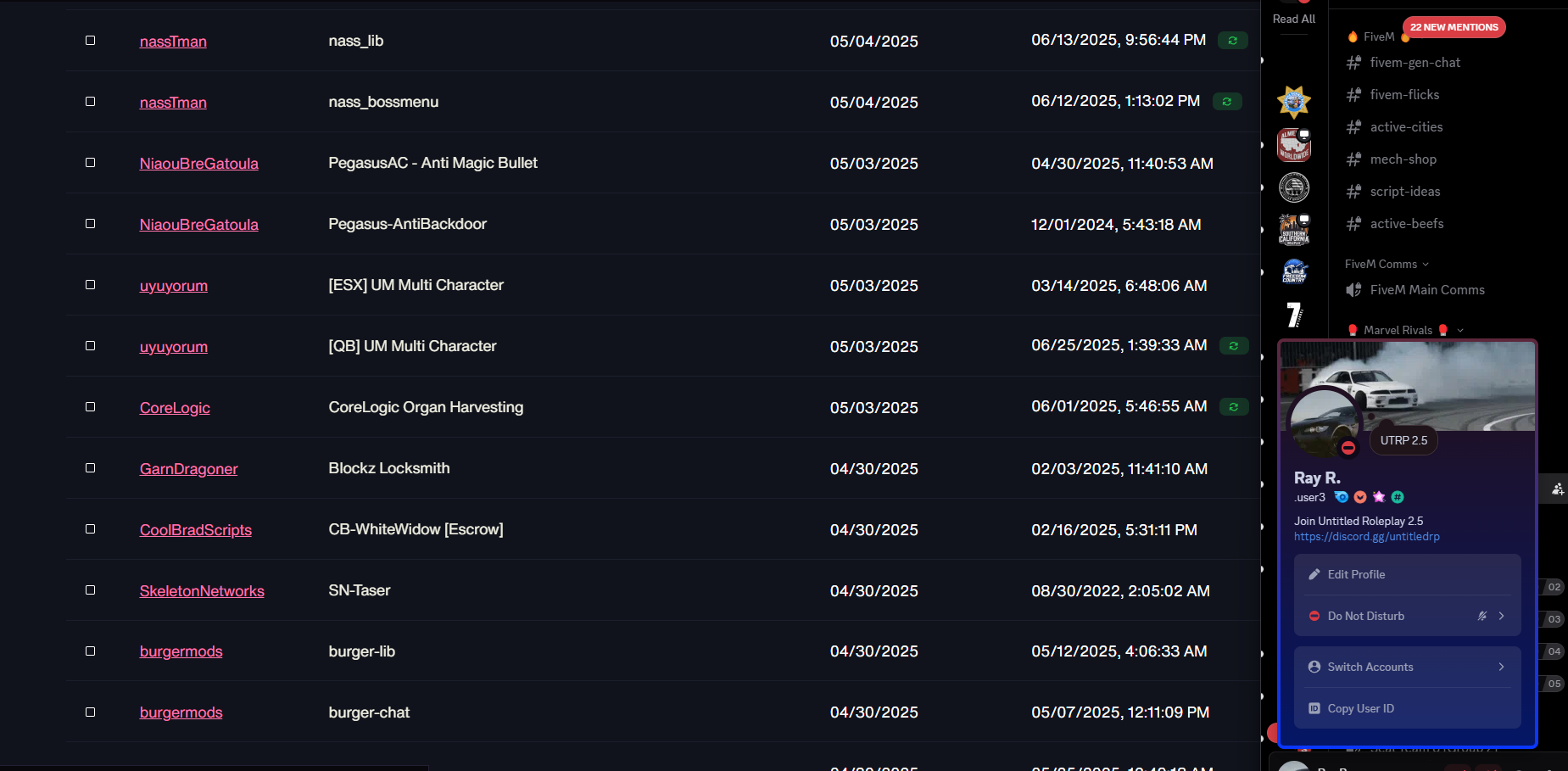The image size is (1568, 771).
Task: Tick the checkbox for nass_bossmenu
Action: coord(90,102)
